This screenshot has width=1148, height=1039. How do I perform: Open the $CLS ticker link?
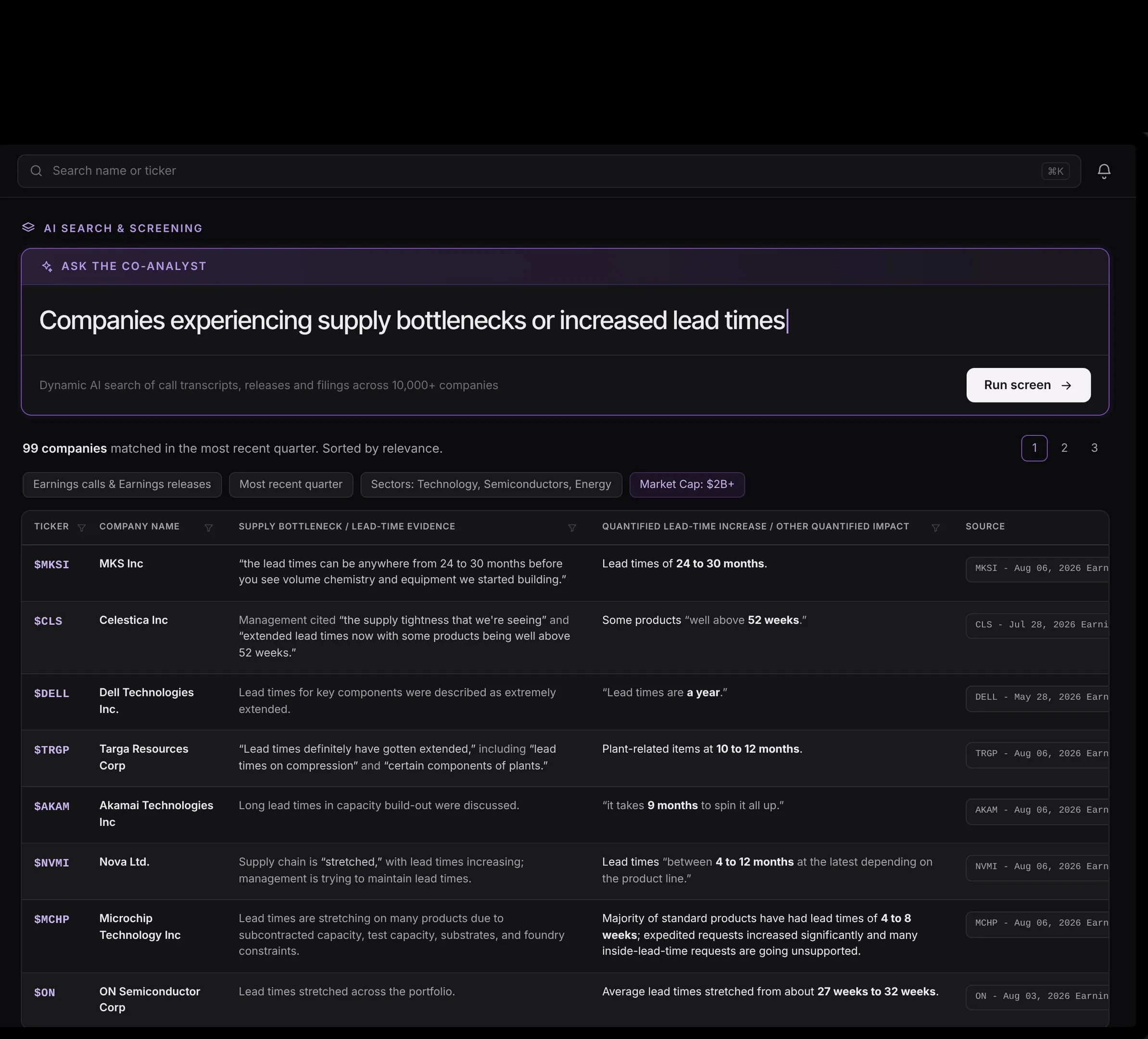48,621
